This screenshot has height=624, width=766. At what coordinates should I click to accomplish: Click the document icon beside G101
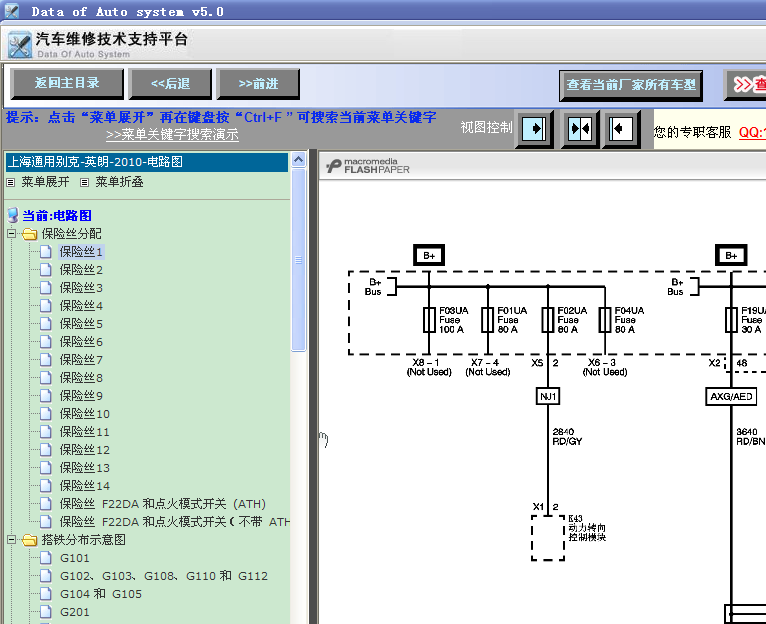click(46, 558)
